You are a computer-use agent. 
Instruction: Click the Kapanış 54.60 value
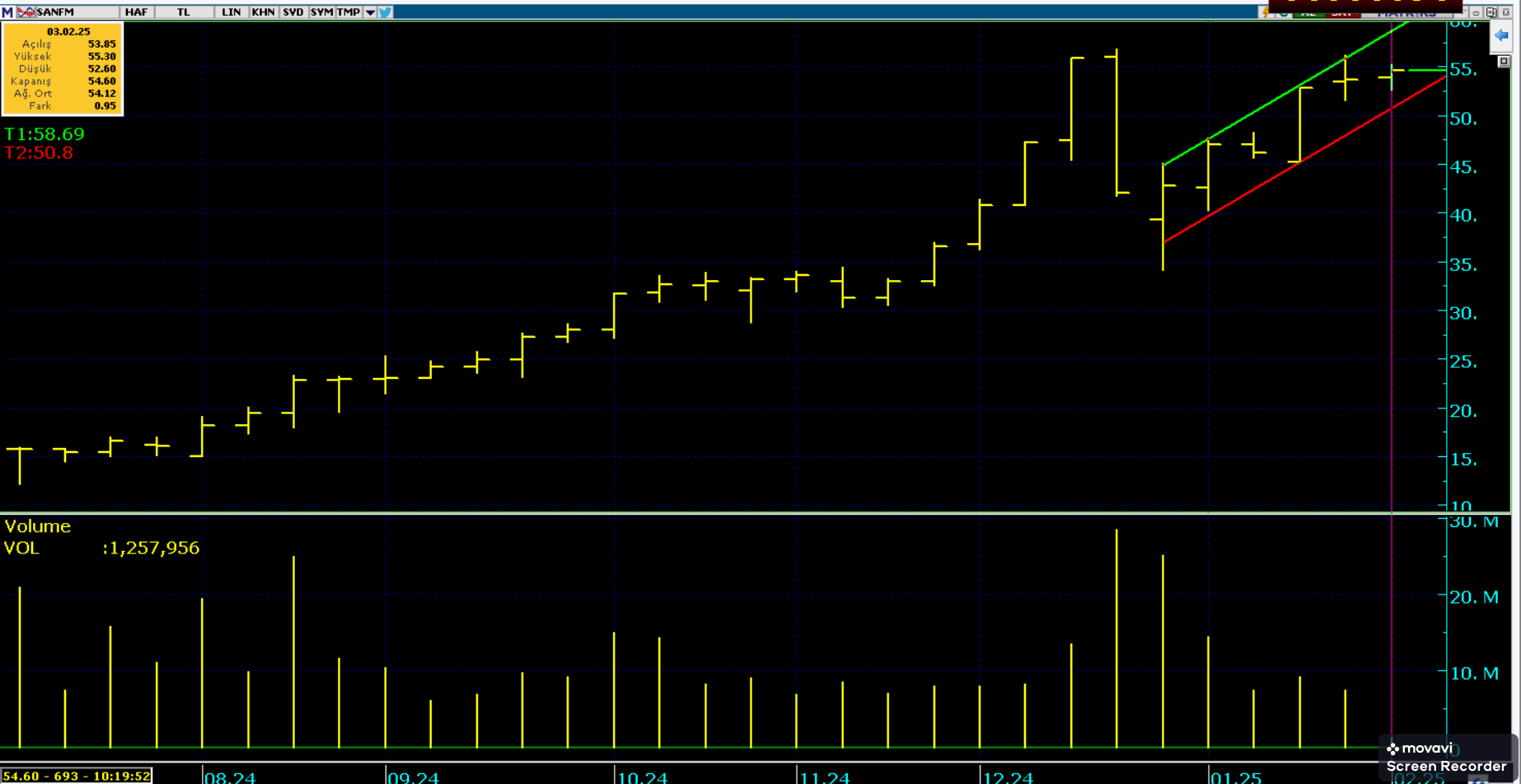[101, 82]
